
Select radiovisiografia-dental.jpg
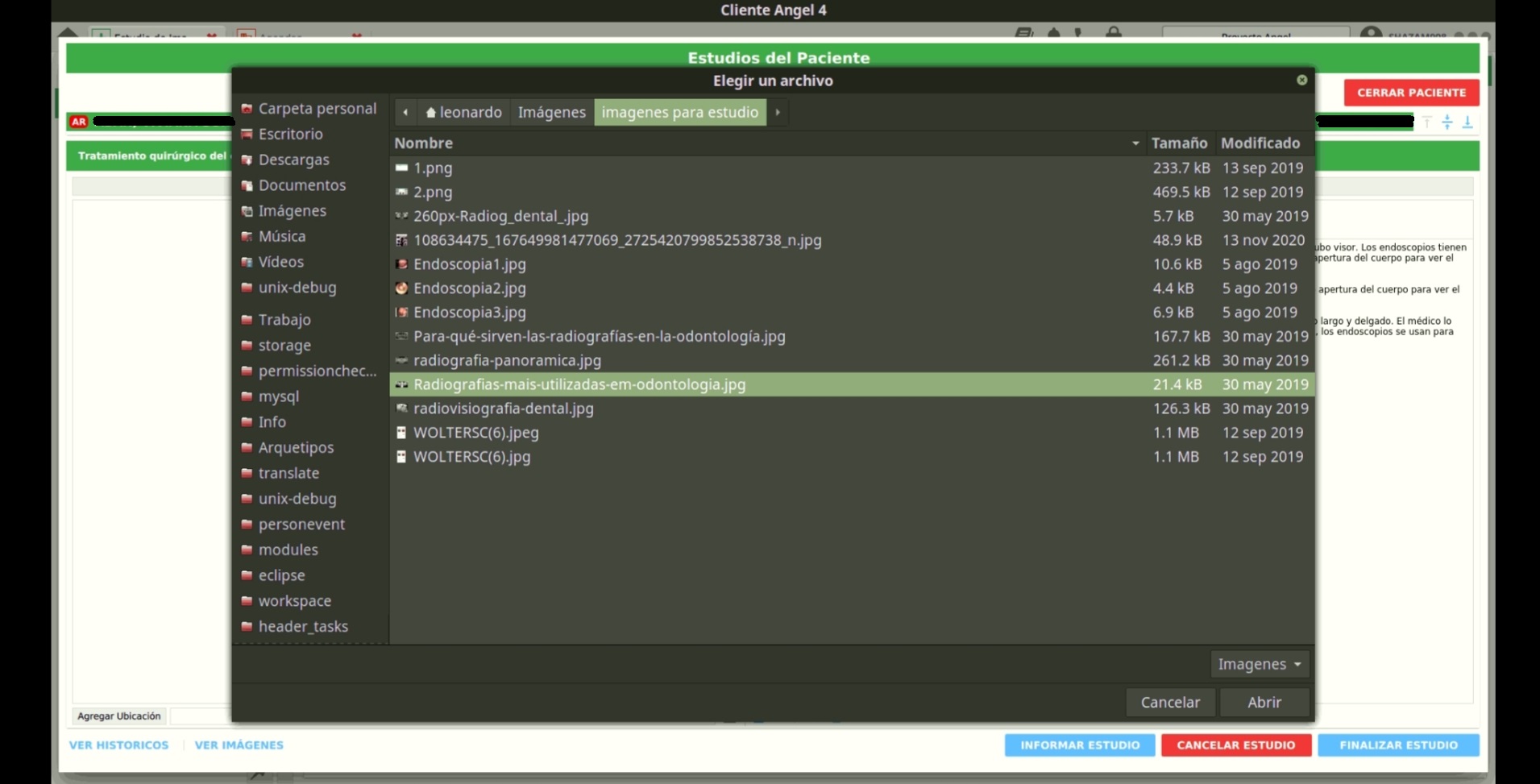852,409
